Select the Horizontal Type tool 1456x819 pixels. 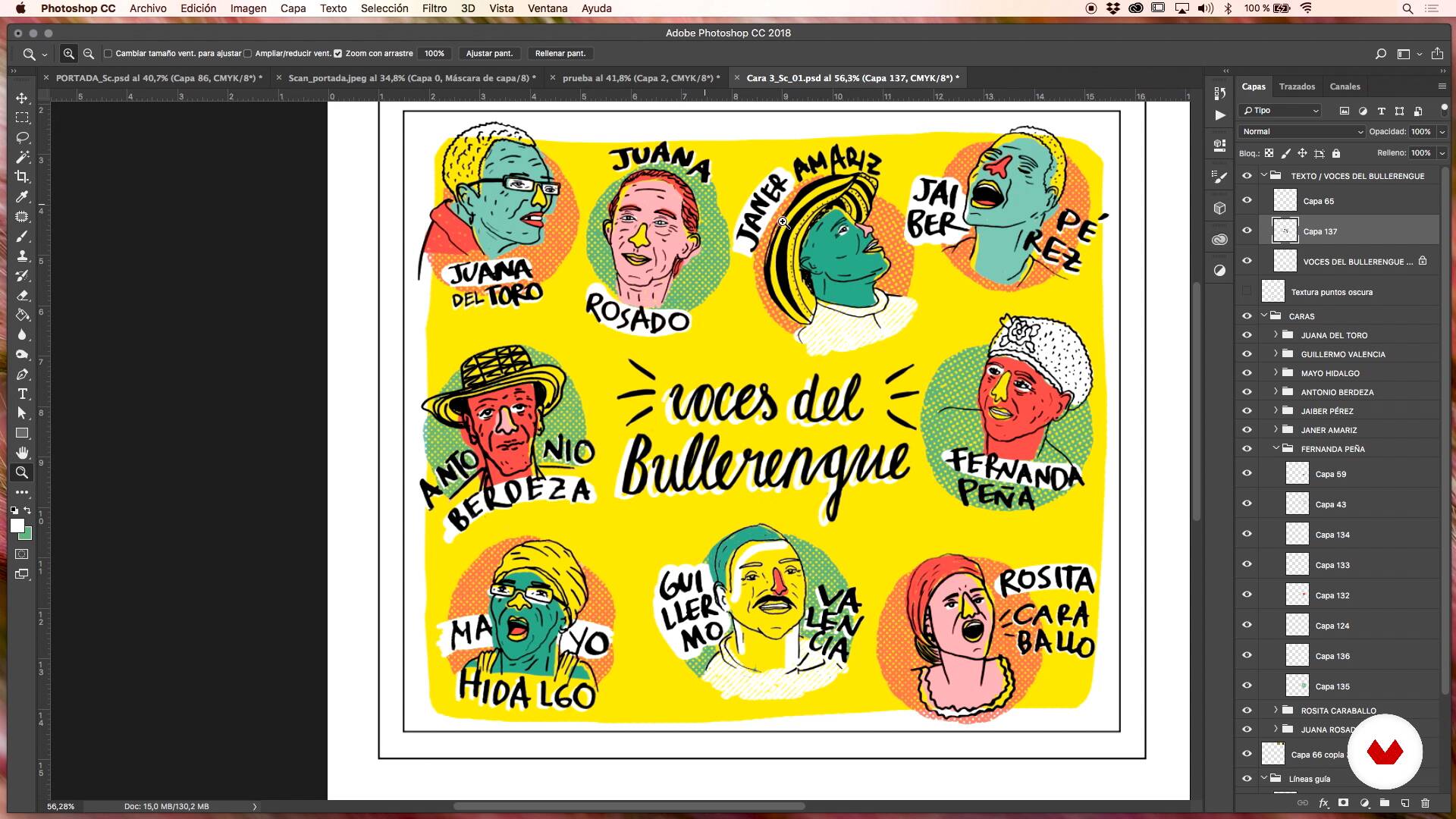pyautogui.click(x=22, y=394)
